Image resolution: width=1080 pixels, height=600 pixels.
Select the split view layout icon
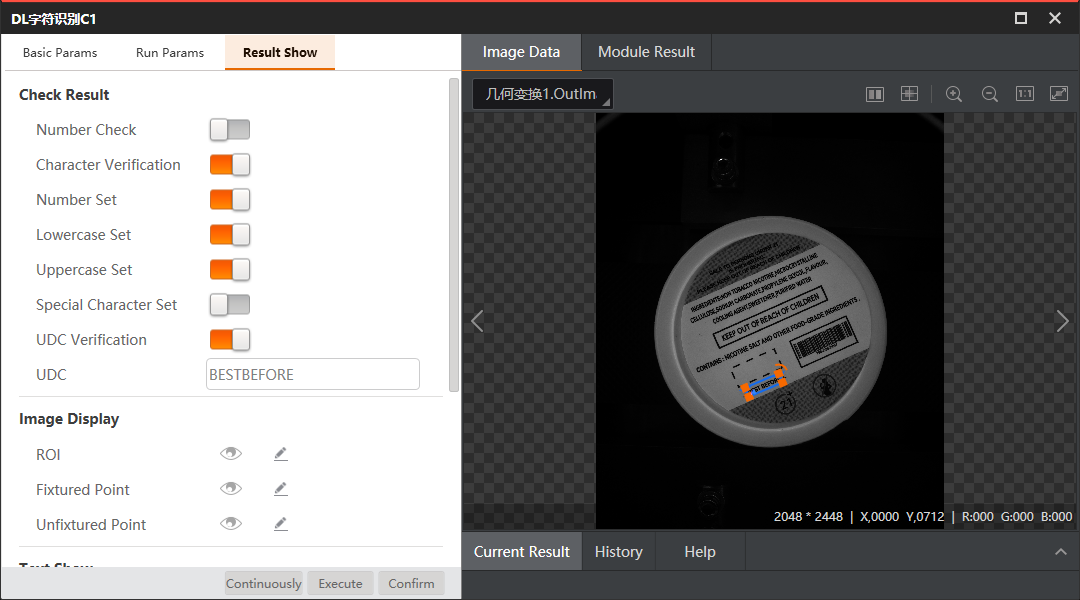875,93
